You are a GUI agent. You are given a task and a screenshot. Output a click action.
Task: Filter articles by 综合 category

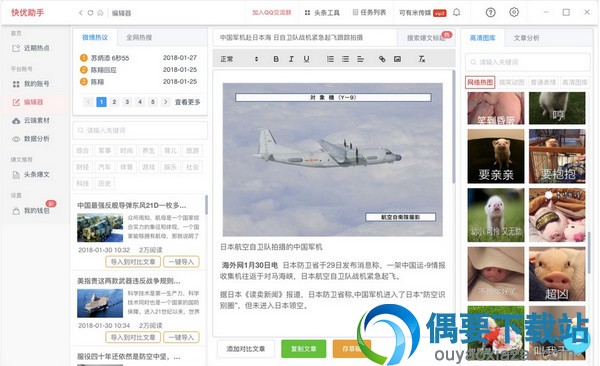point(83,150)
